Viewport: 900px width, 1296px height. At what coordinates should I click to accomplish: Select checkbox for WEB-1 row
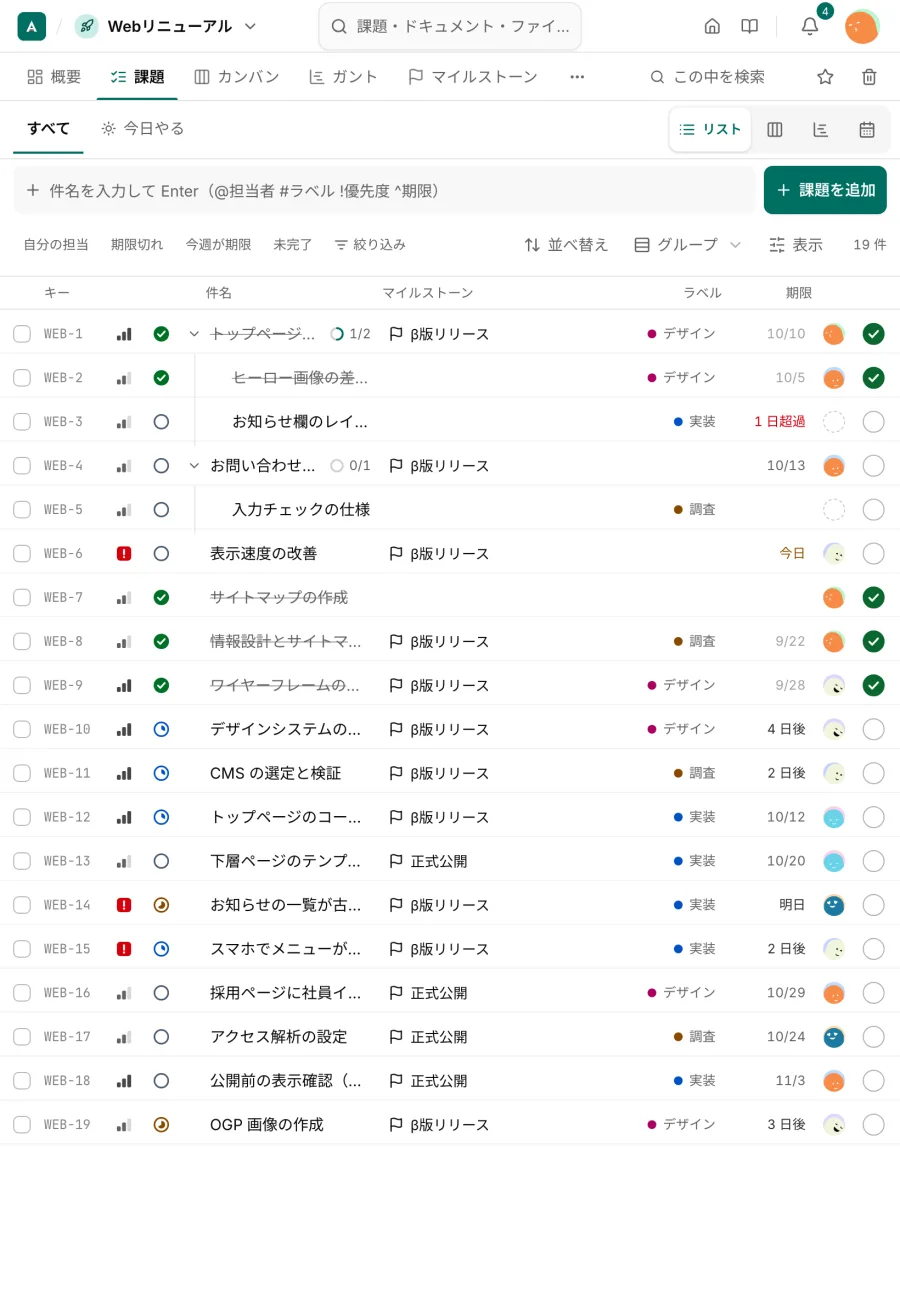(x=22, y=334)
